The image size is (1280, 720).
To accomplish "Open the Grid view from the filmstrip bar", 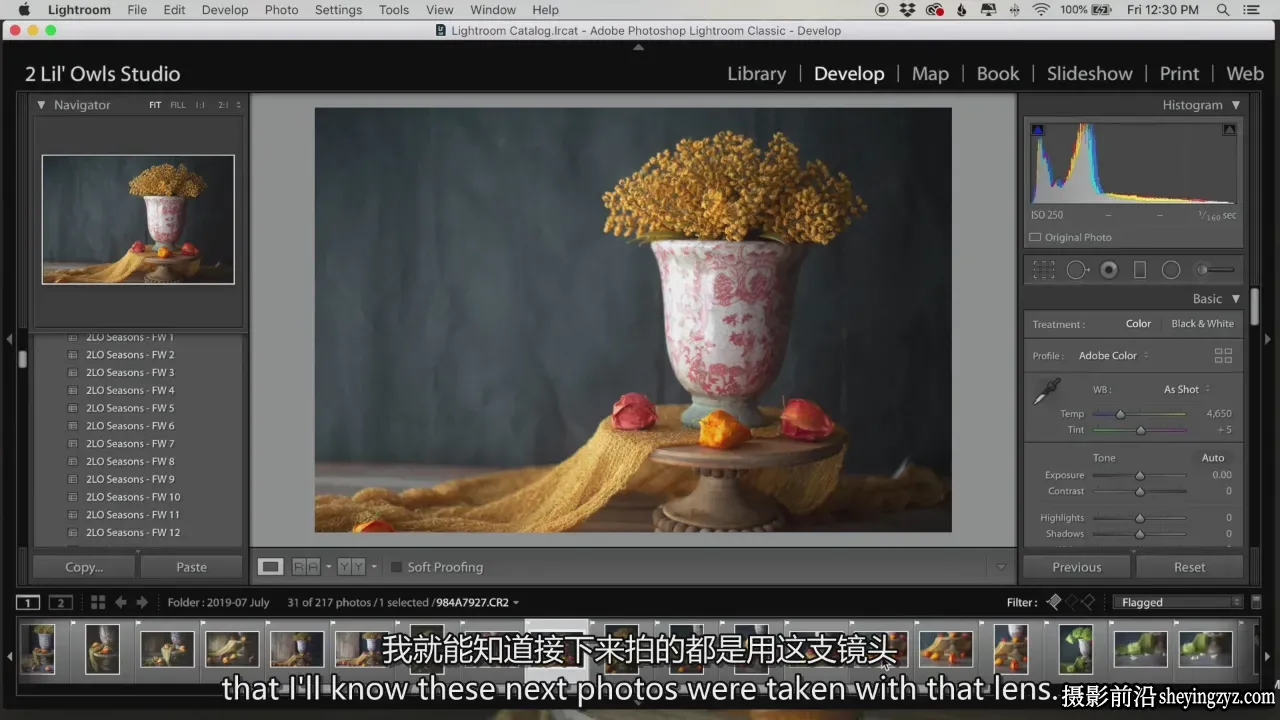I will (97, 602).
